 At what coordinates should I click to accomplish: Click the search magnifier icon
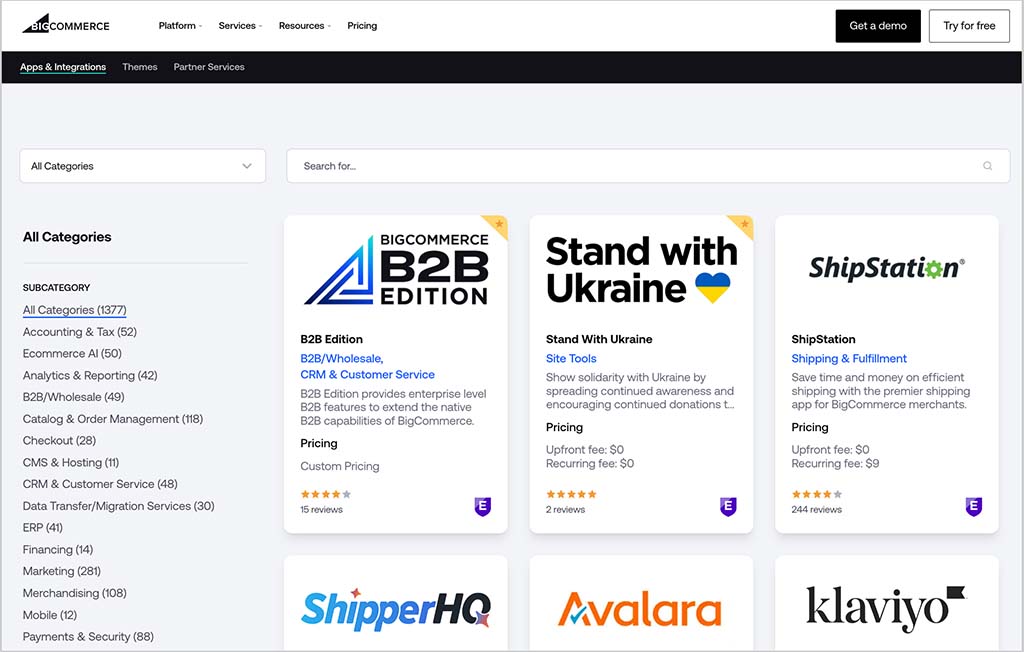point(987,166)
